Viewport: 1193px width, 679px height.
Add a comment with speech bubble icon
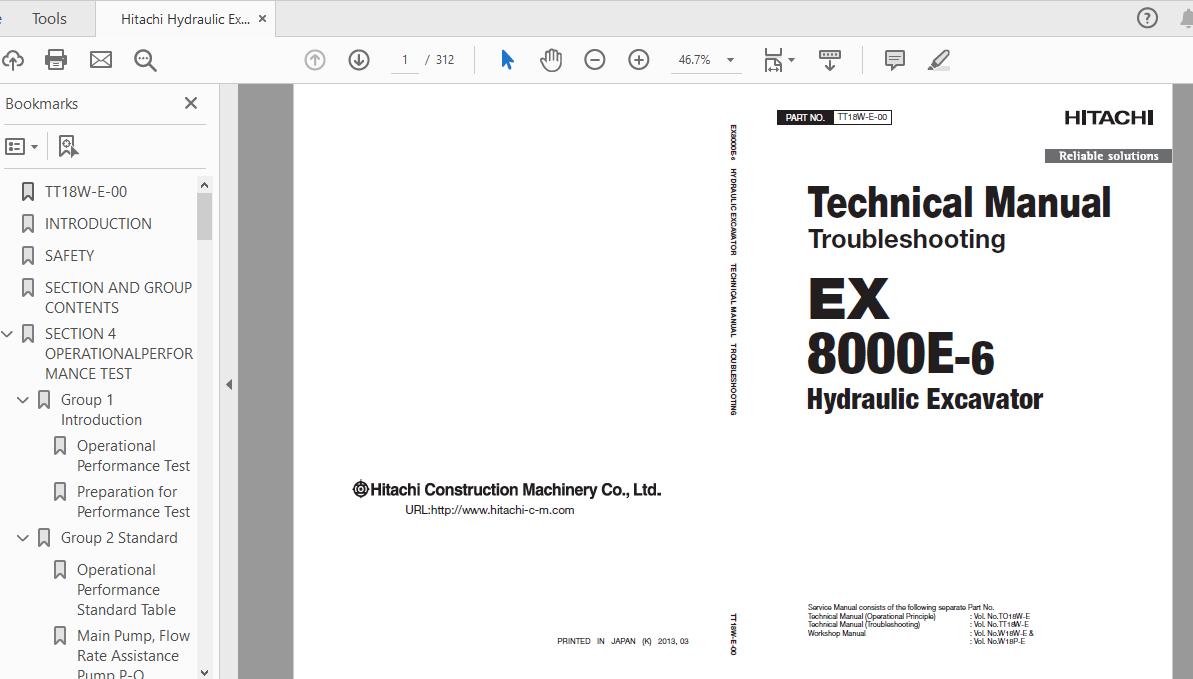coord(895,60)
